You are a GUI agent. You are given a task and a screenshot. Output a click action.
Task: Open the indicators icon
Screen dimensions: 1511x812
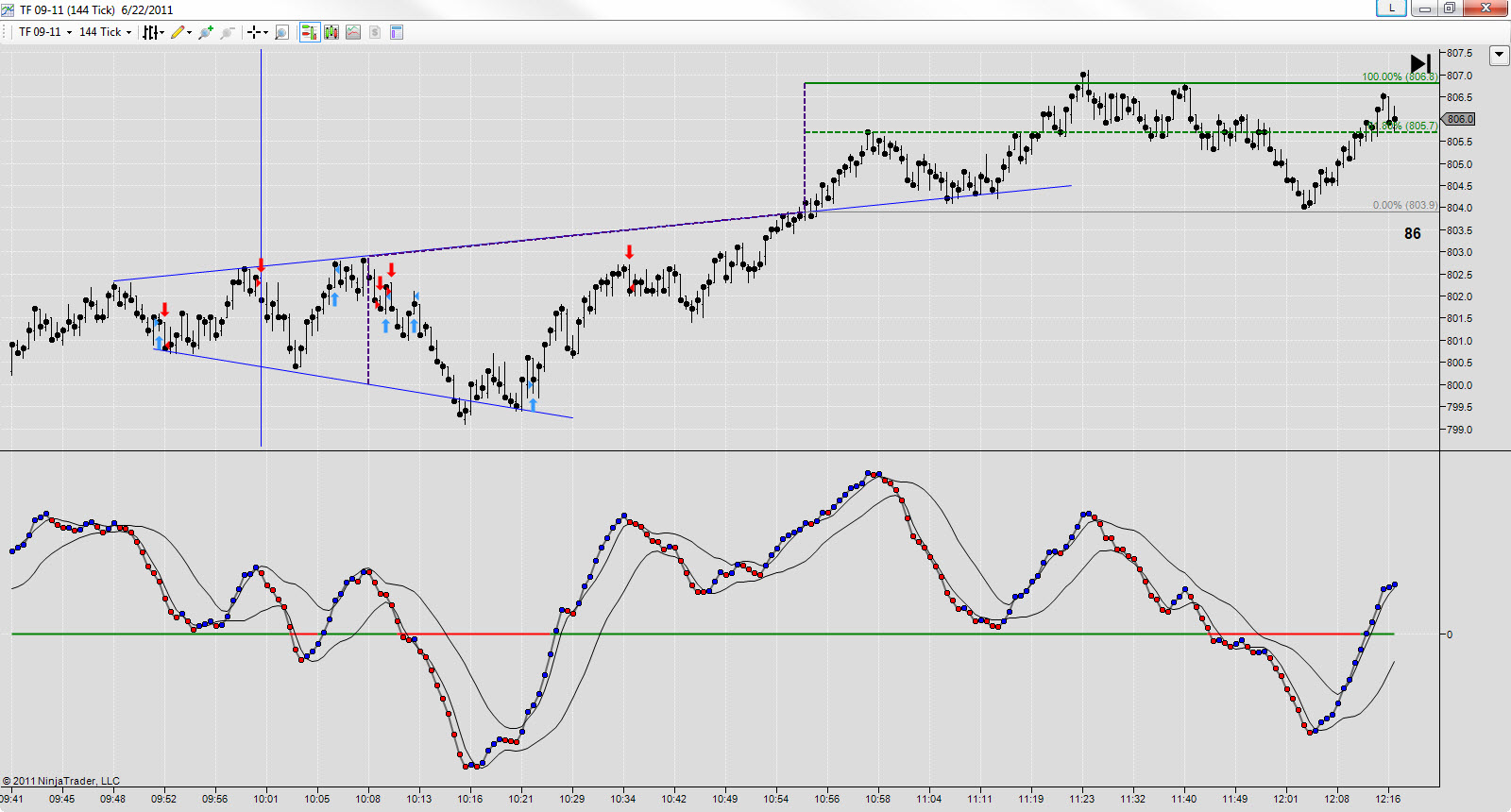[x=353, y=32]
